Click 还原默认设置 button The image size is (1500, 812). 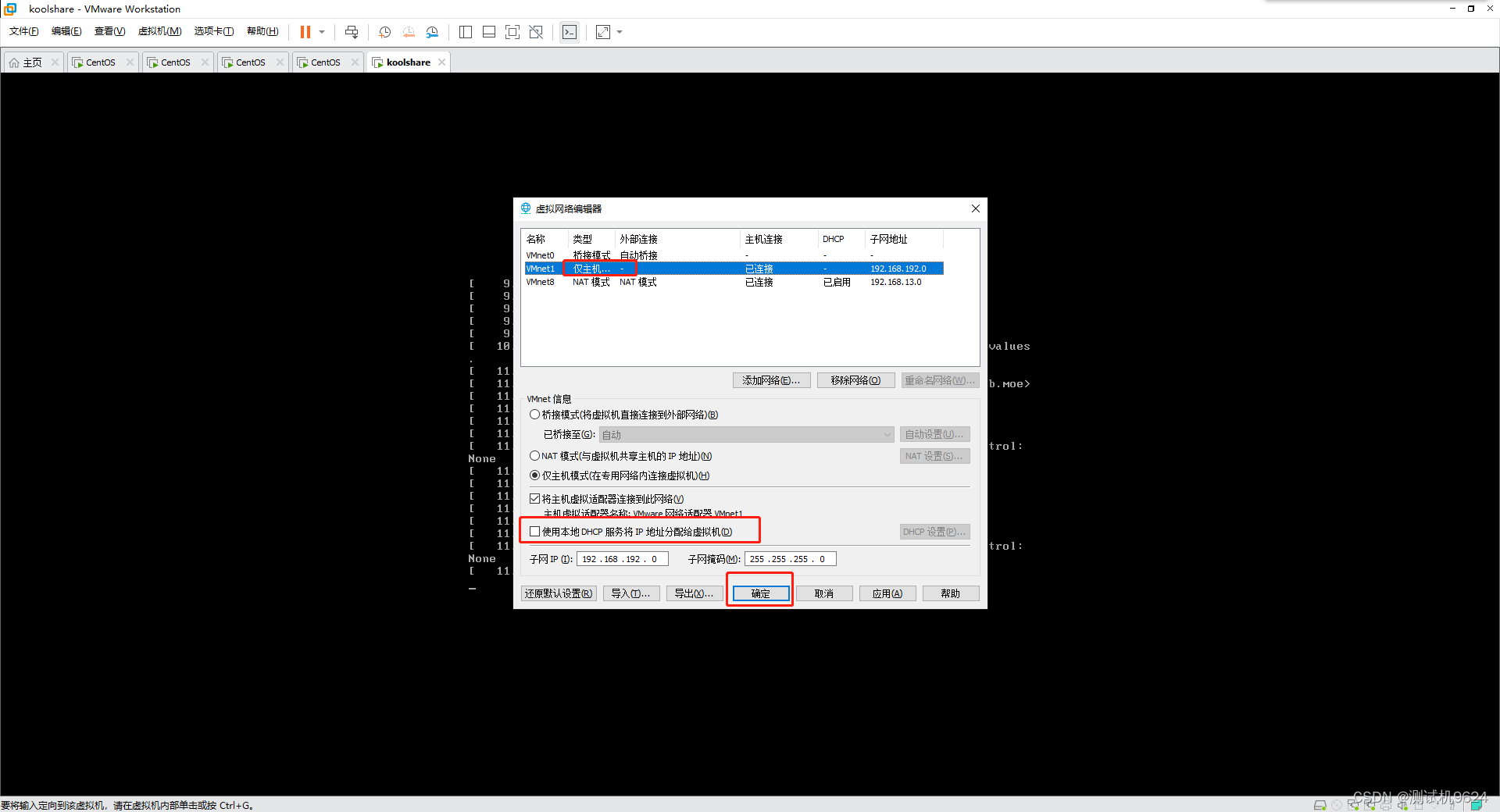(x=559, y=593)
